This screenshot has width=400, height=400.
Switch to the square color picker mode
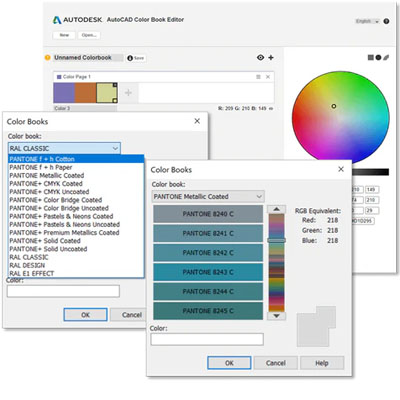[370, 58]
